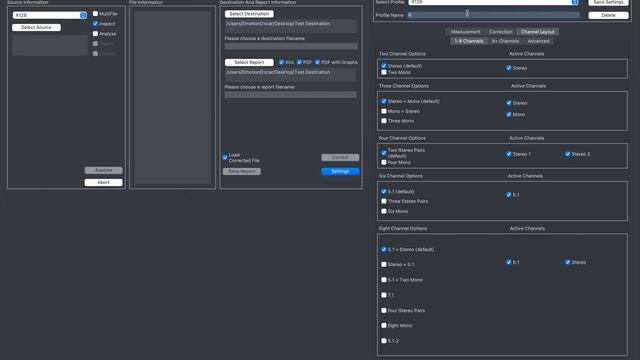Select the Four Mono option
640x360 pixels.
(384, 162)
